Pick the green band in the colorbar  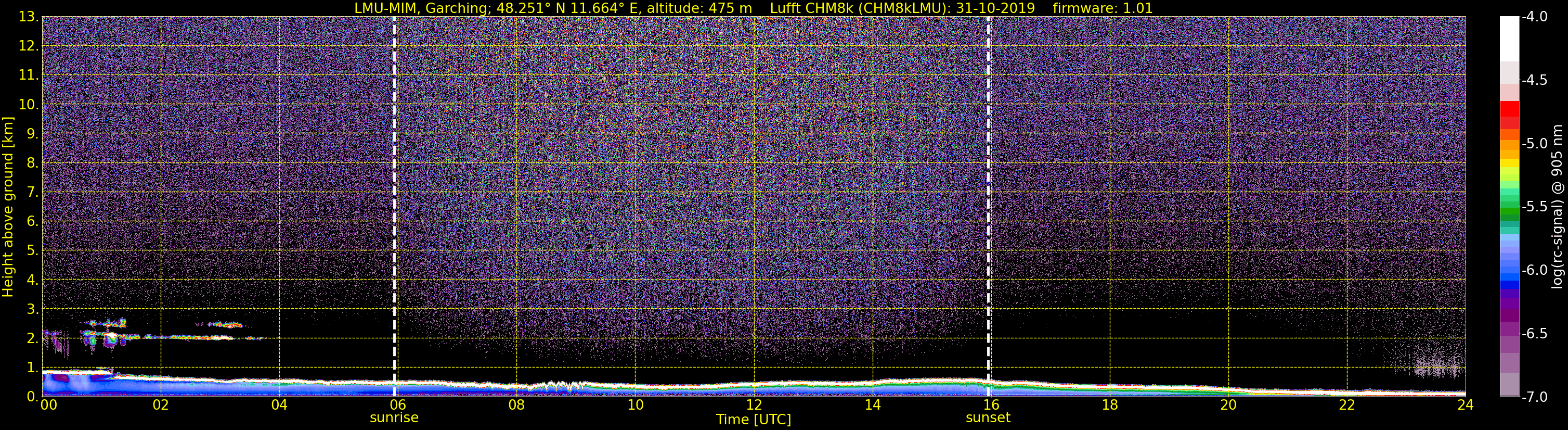1509,213
